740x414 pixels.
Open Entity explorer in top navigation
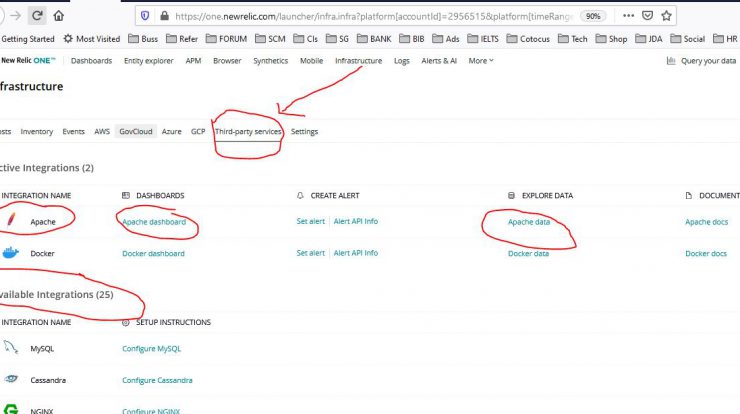click(x=149, y=60)
